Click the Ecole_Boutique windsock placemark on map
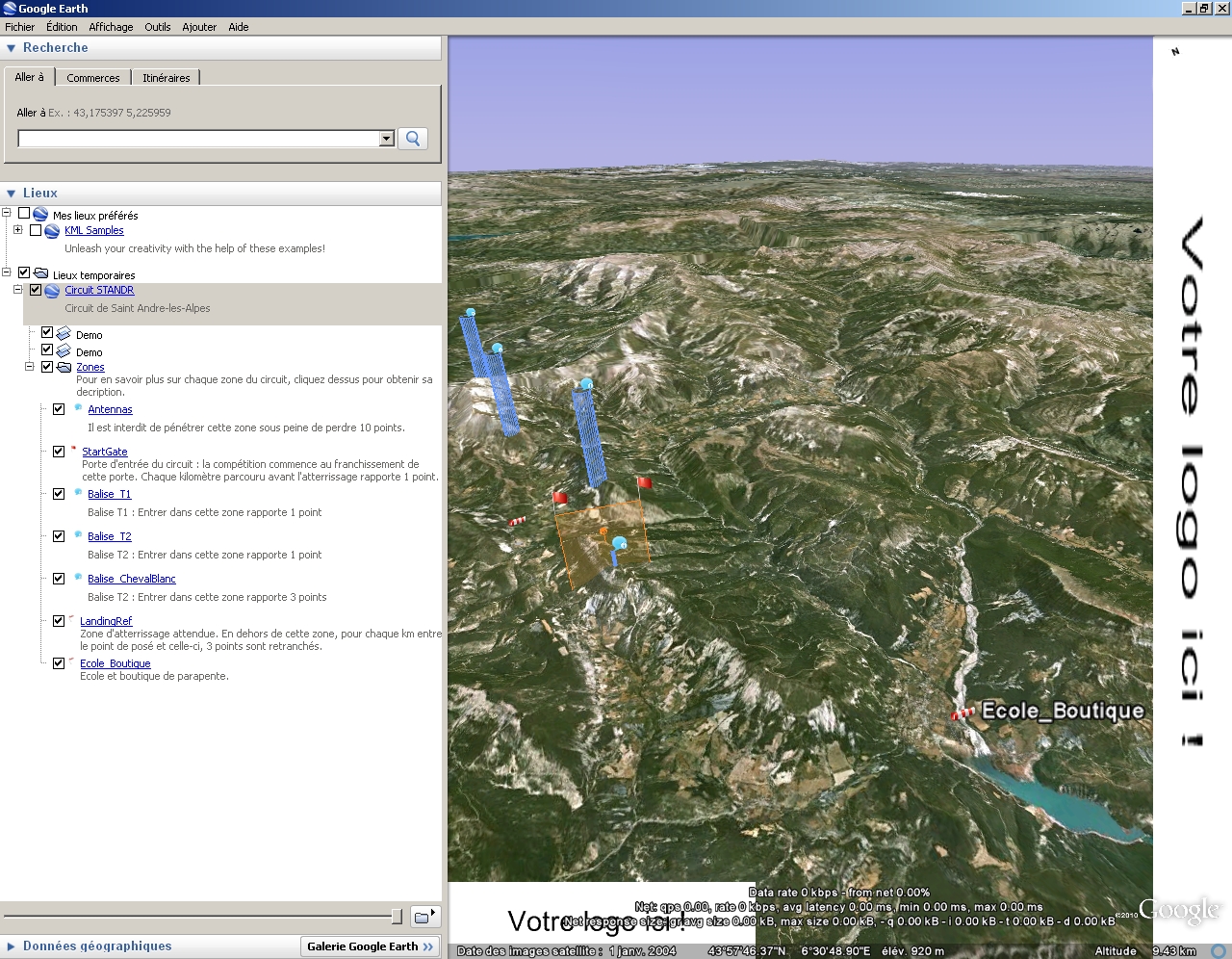Screen dimensions: 1232x959 coord(962,713)
